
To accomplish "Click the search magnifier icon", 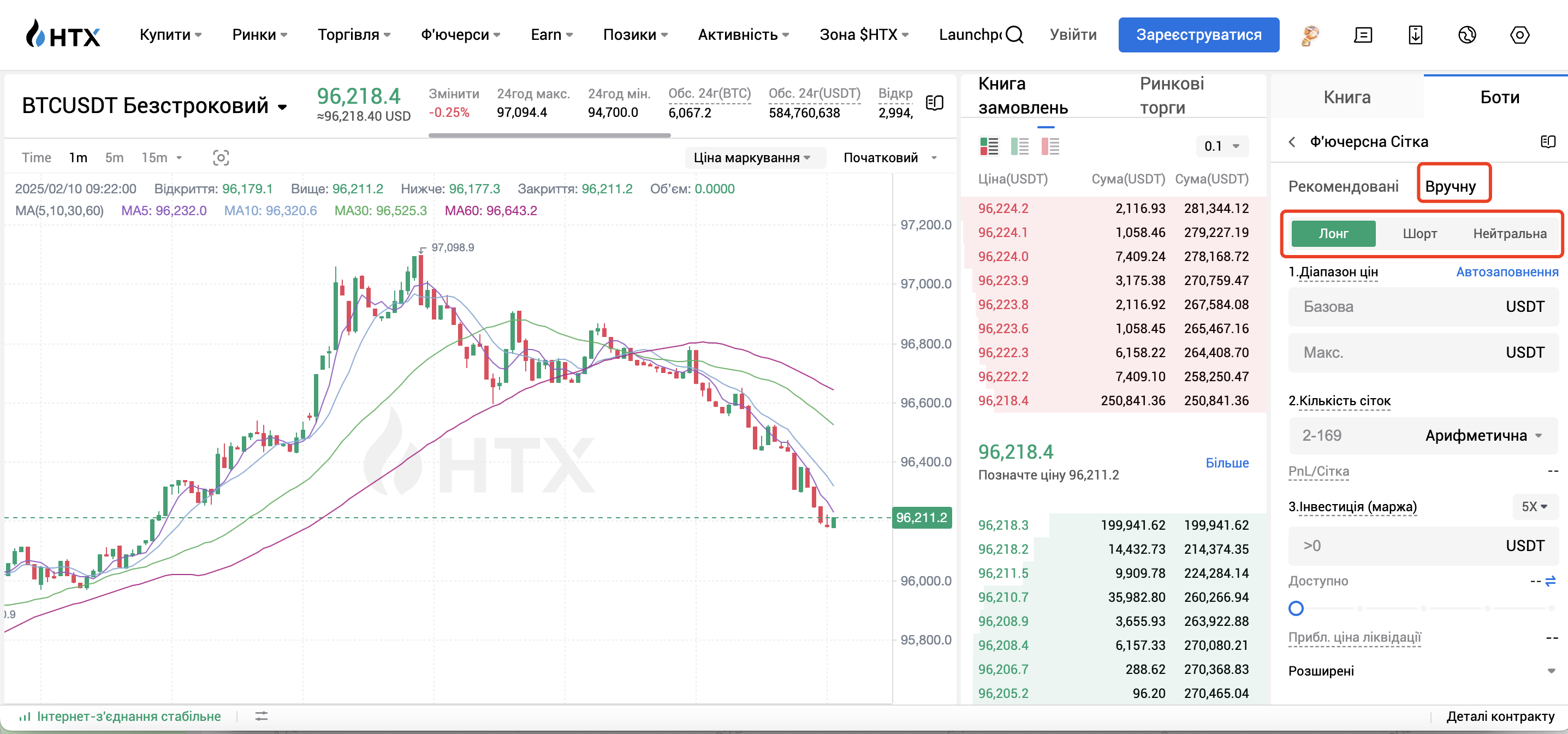I will (1014, 35).
